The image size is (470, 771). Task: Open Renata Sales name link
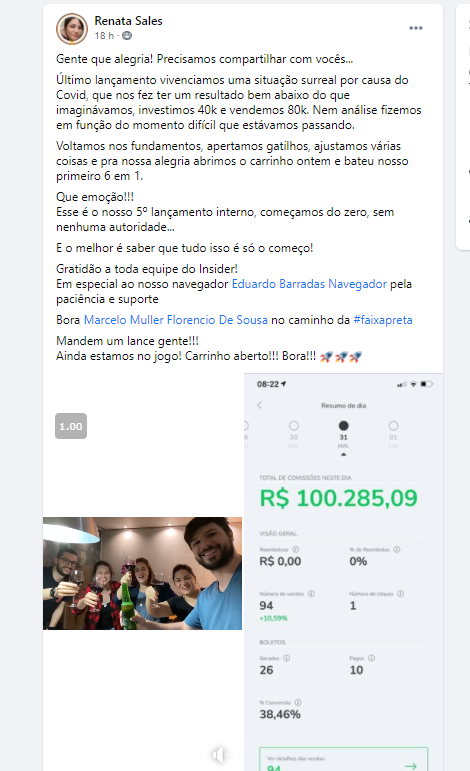click(x=128, y=21)
